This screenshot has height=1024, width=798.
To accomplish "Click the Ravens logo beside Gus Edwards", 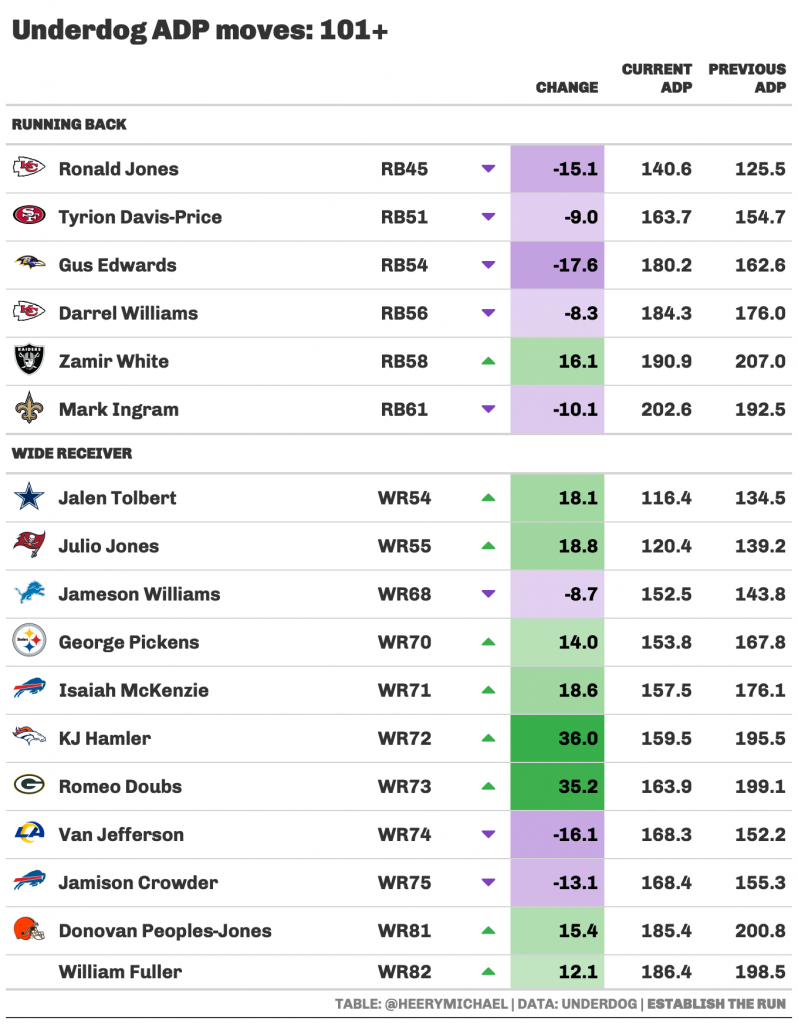I will [x=29, y=263].
